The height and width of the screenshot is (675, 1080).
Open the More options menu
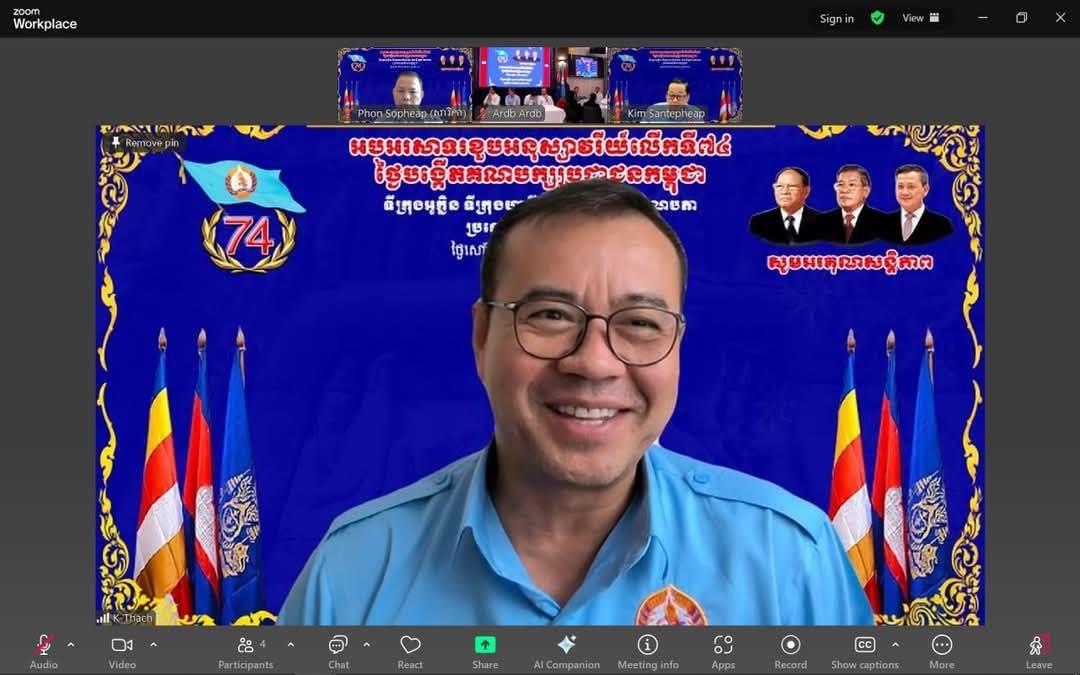coord(941,649)
